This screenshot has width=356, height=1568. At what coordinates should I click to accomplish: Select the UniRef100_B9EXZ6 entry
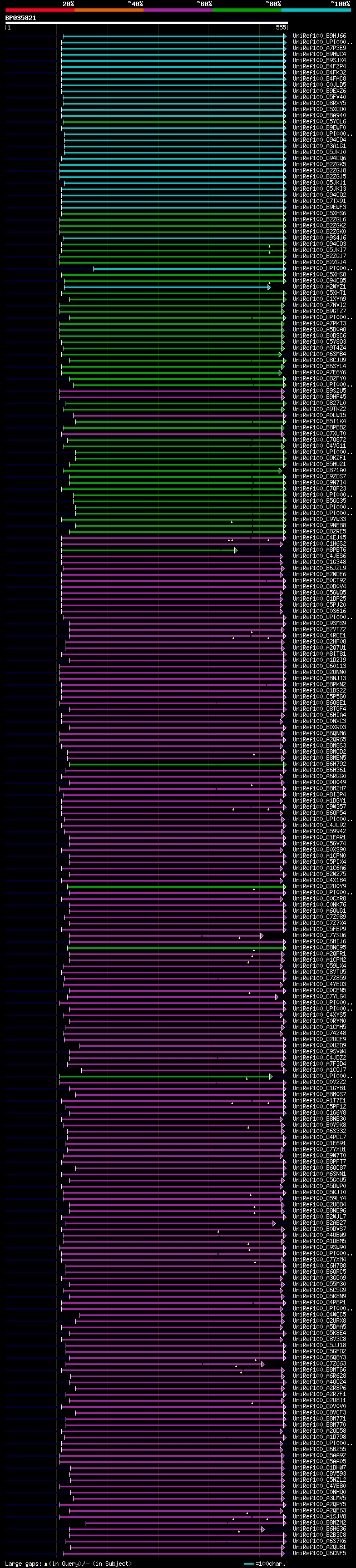pyautogui.click(x=319, y=91)
